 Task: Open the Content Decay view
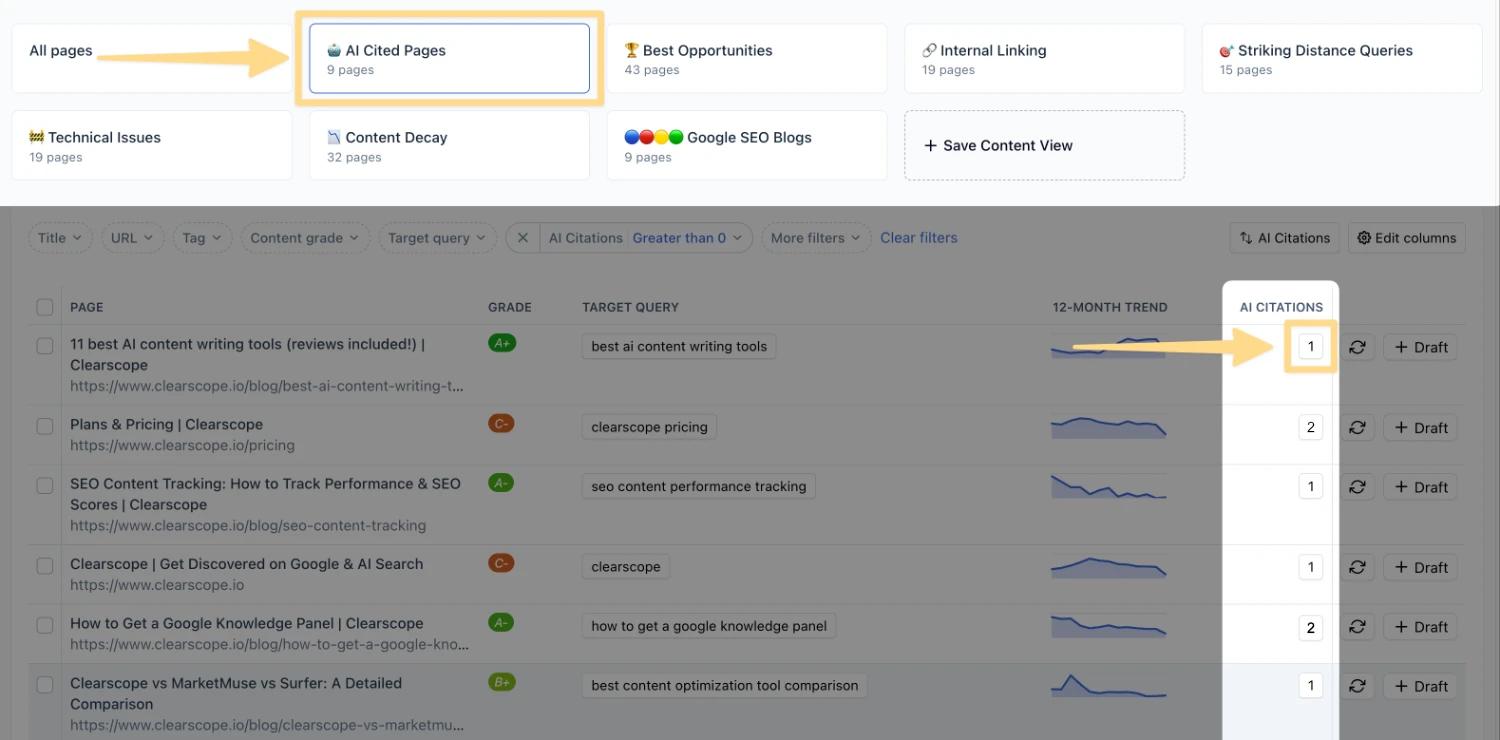tap(449, 146)
